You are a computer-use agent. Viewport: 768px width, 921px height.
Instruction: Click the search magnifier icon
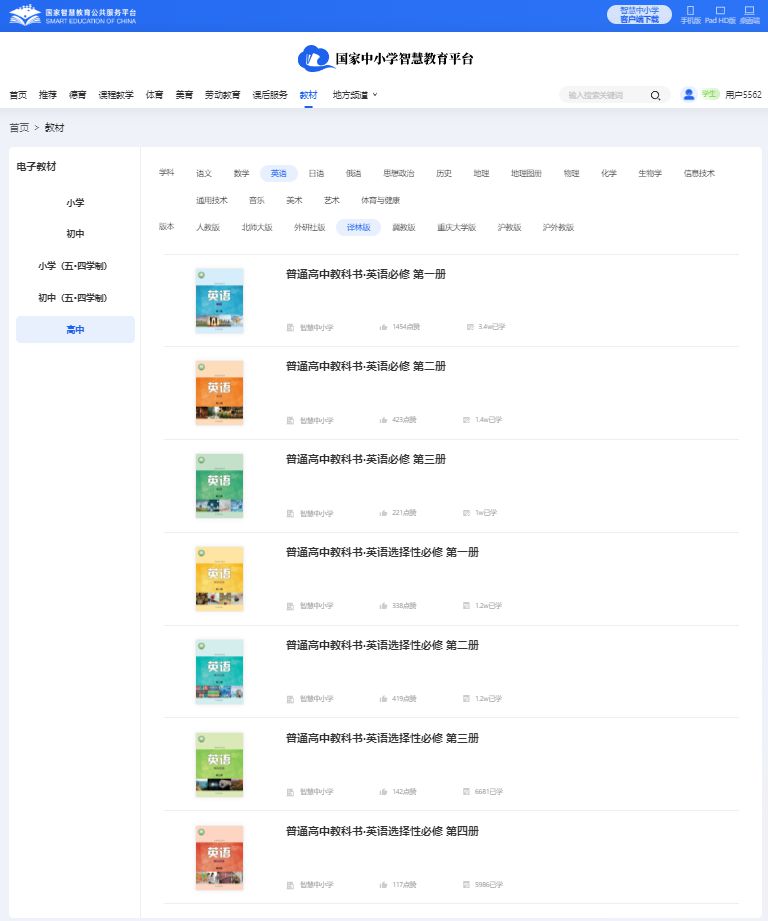coord(655,95)
